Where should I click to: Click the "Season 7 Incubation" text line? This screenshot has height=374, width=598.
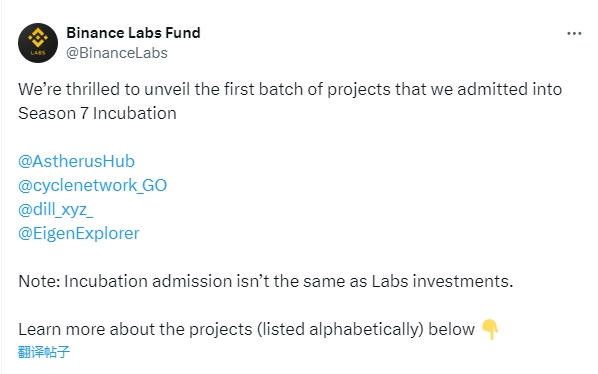point(97,113)
